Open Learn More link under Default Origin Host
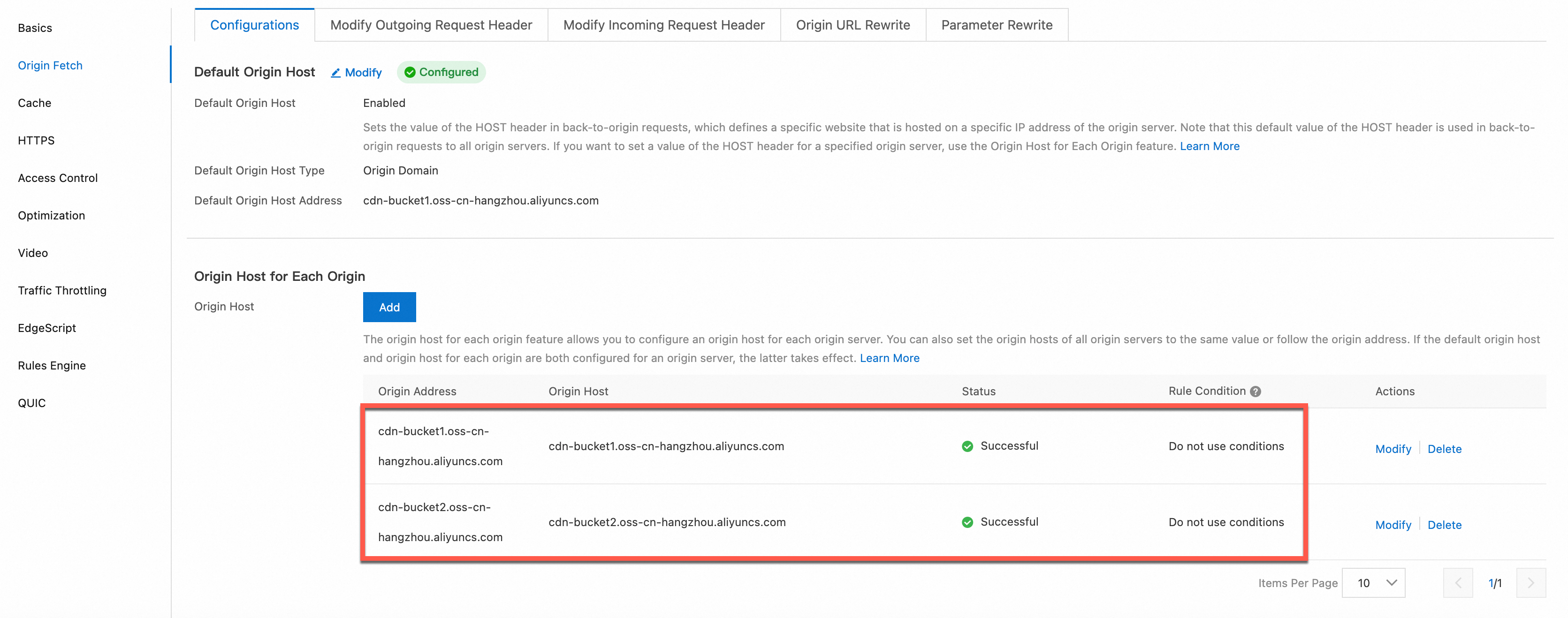 [x=1209, y=146]
